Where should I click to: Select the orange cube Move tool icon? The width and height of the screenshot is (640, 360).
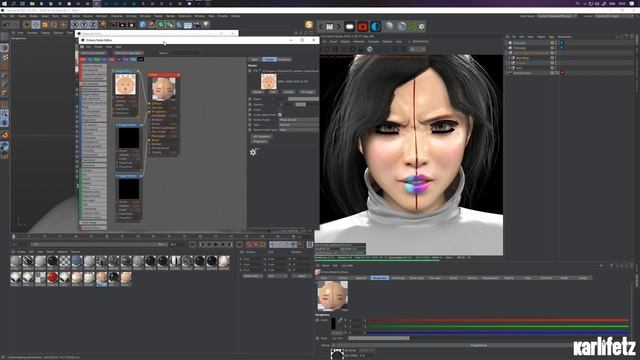pyautogui.click(x=45, y=25)
